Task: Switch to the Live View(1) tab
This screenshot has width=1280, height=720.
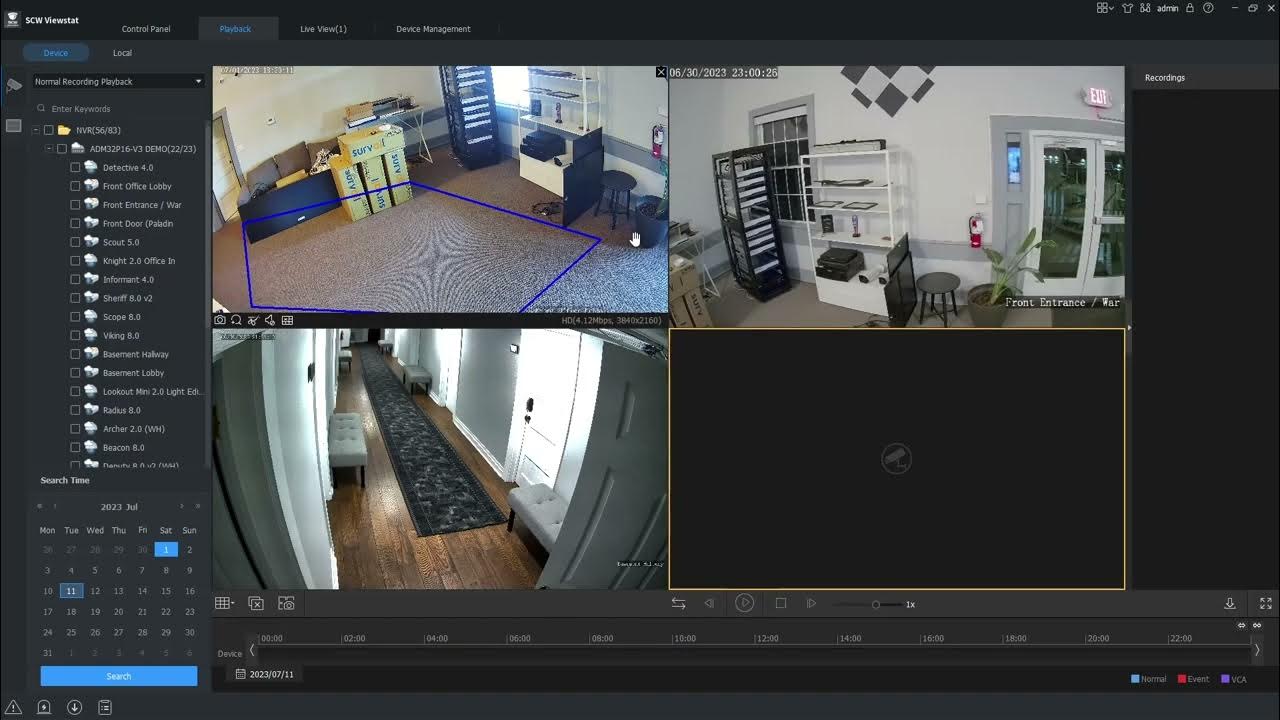Action: tap(323, 29)
